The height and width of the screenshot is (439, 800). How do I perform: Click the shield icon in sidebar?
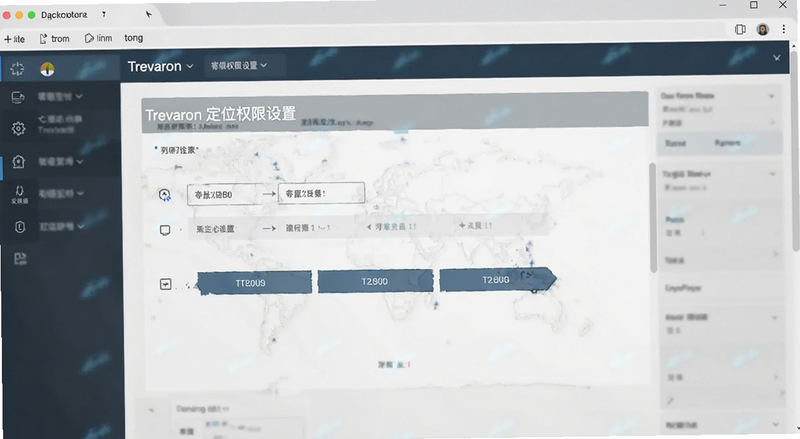[x=19, y=227]
